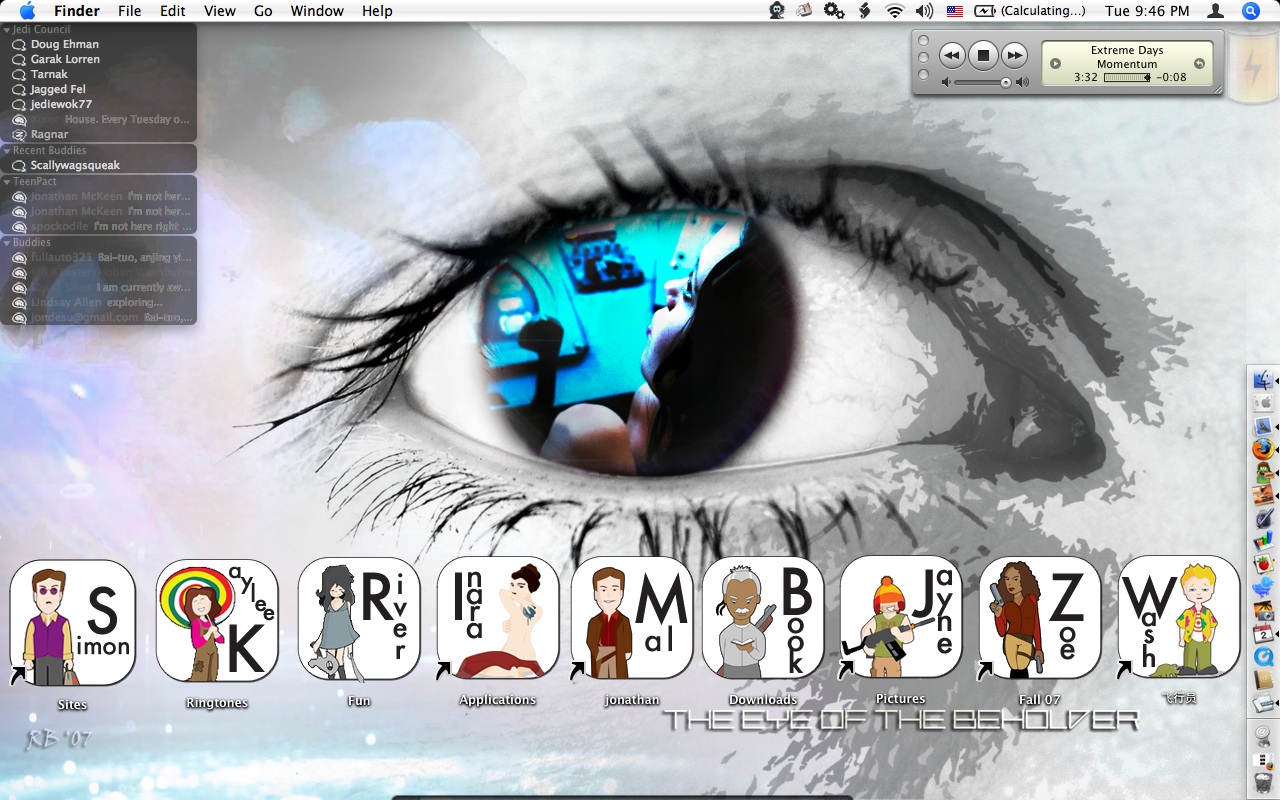
Task: Select buddy Garak Lorren
Action: tap(65, 59)
